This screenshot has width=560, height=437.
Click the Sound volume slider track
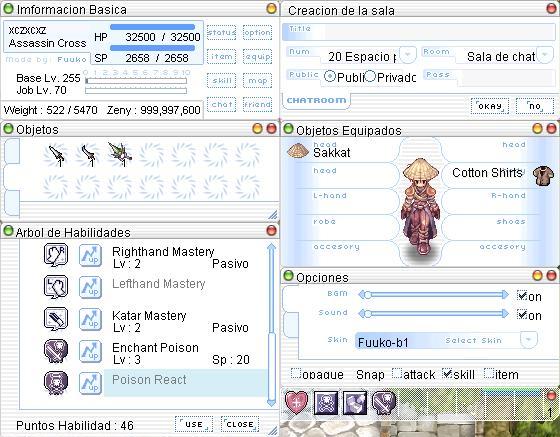[x=433, y=314]
